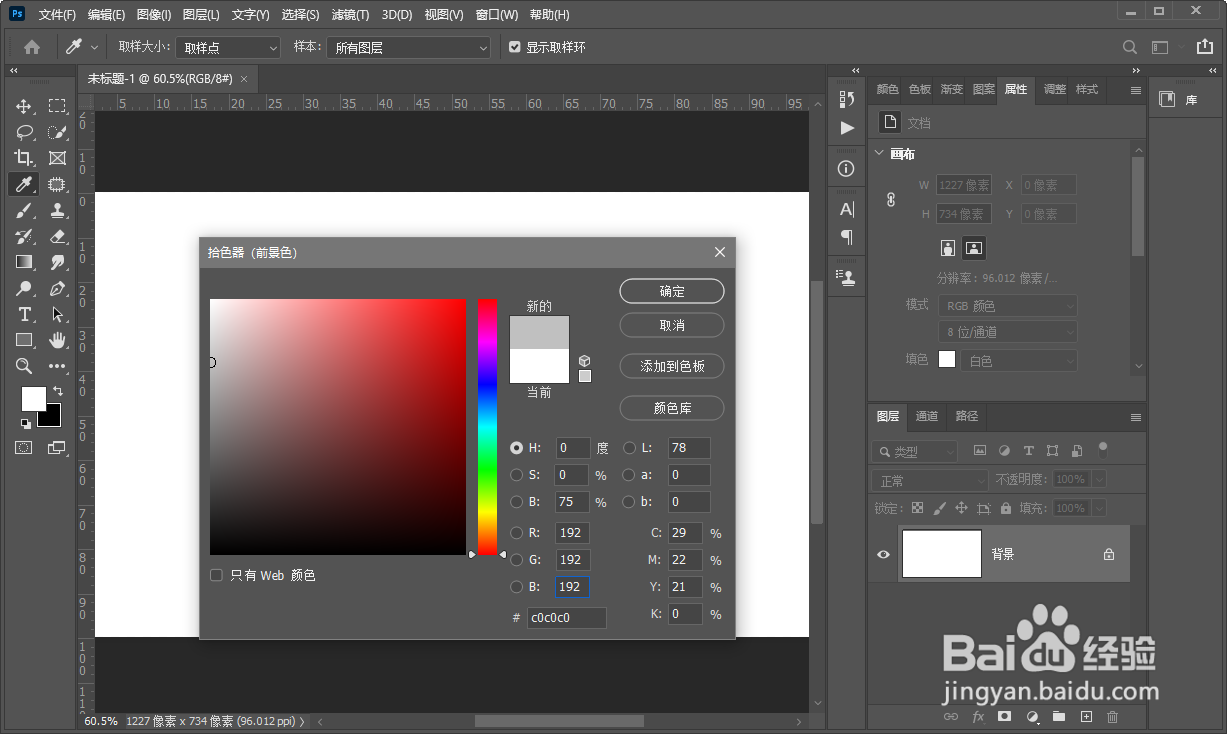Select the a radio button
The height and width of the screenshot is (734, 1227).
point(630,475)
